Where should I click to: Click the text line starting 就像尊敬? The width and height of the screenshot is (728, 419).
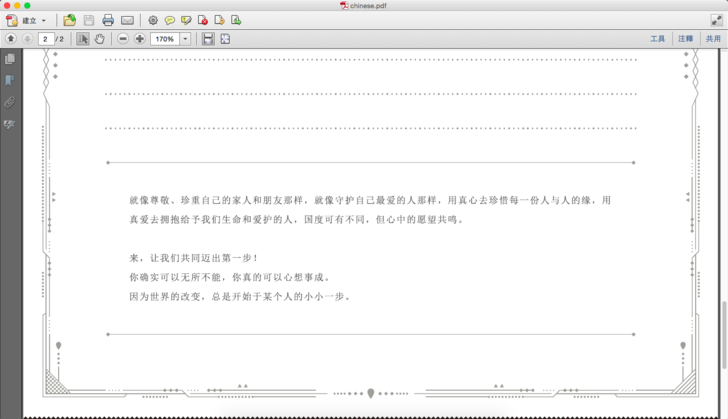point(370,200)
